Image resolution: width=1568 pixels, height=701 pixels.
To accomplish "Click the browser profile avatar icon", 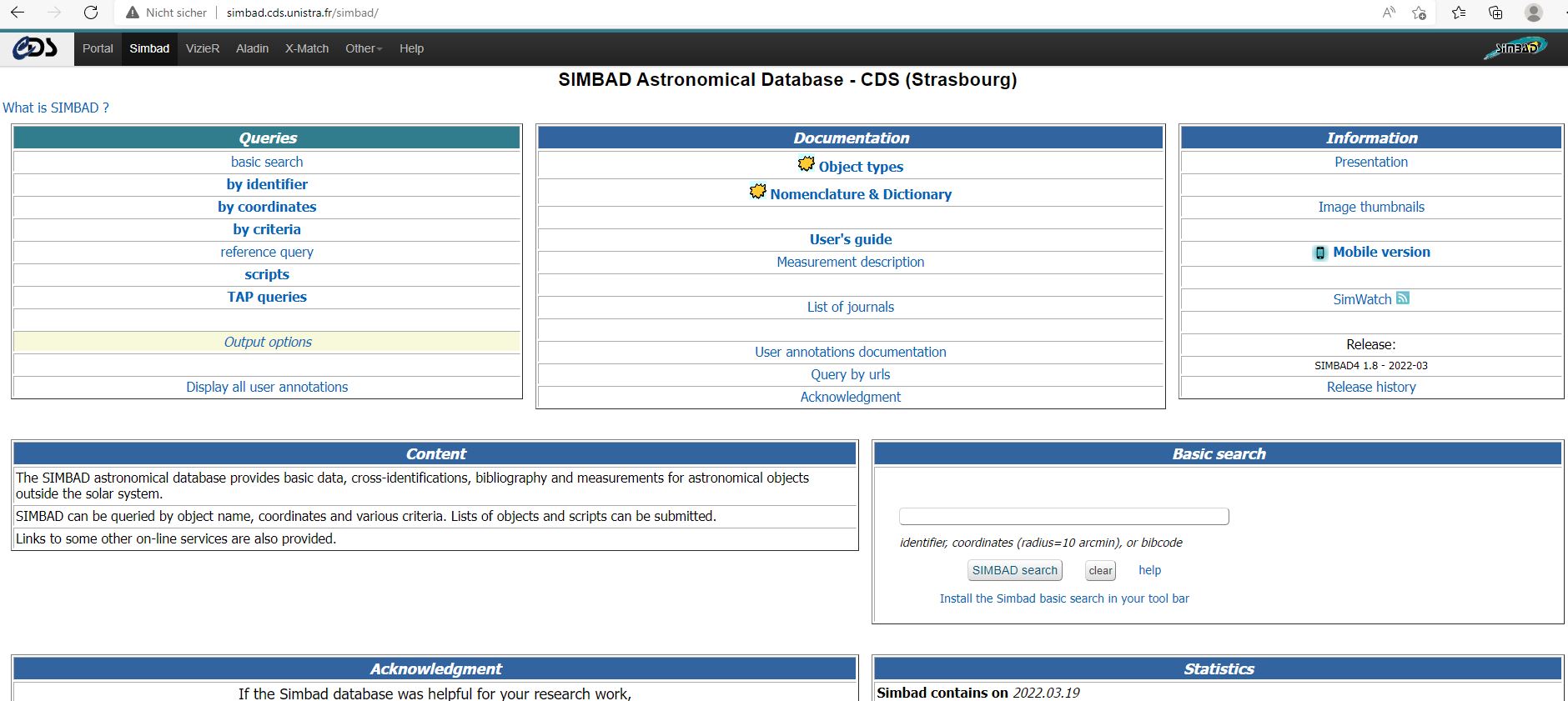I will (1533, 13).
